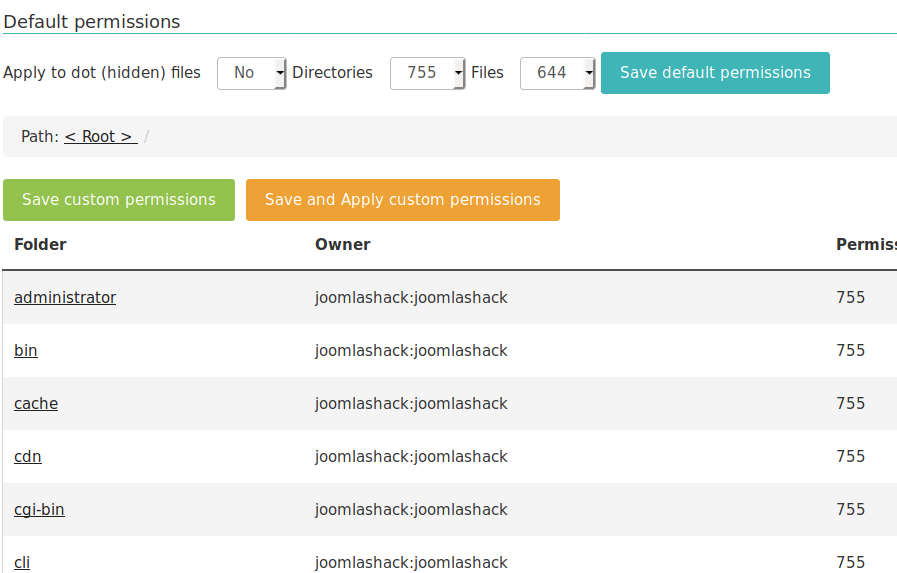Click the Owner column header
The image size is (897, 573).
[x=343, y=245]
